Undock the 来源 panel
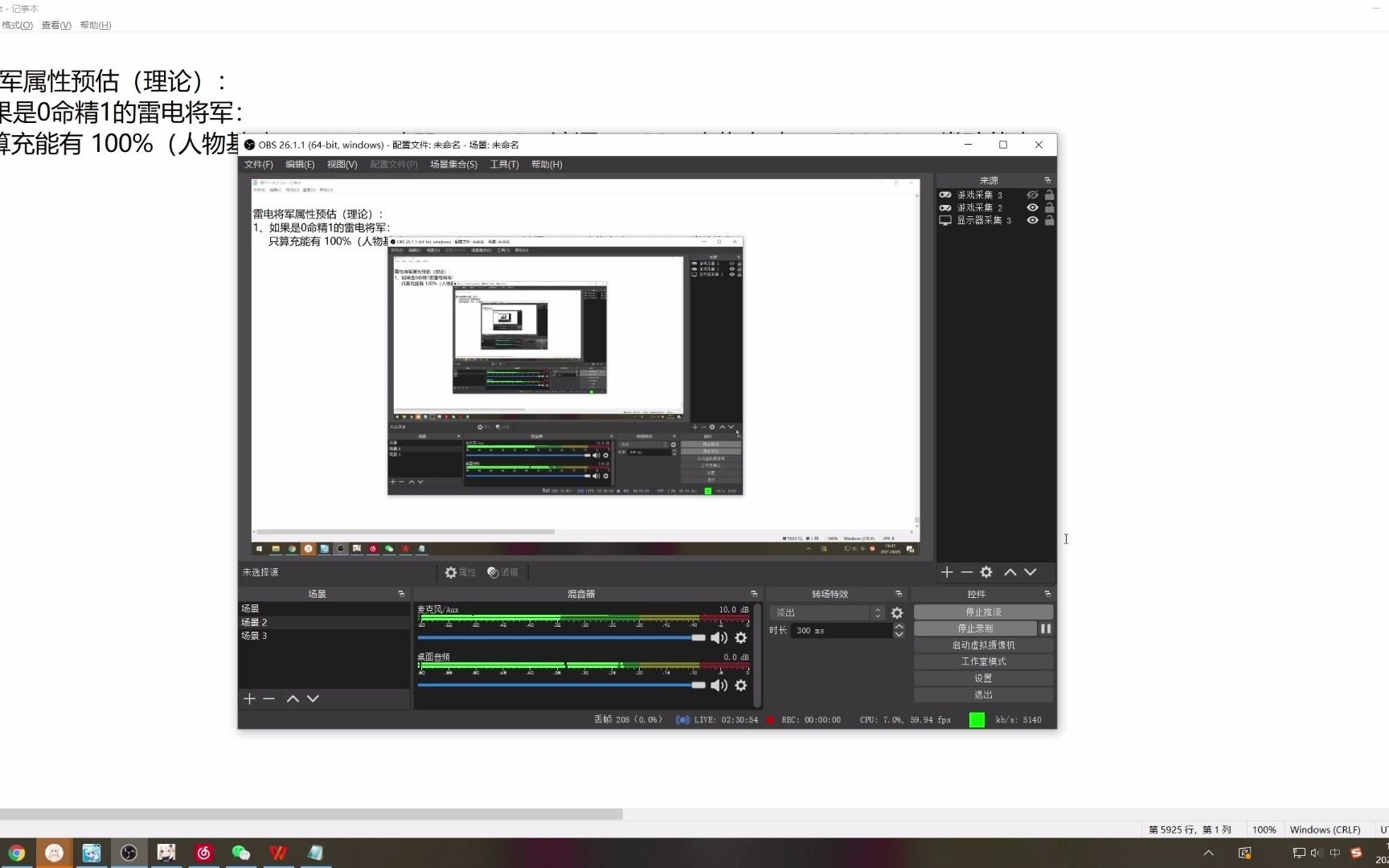This screenshot has height=868, width=1389. (1047, 180)
